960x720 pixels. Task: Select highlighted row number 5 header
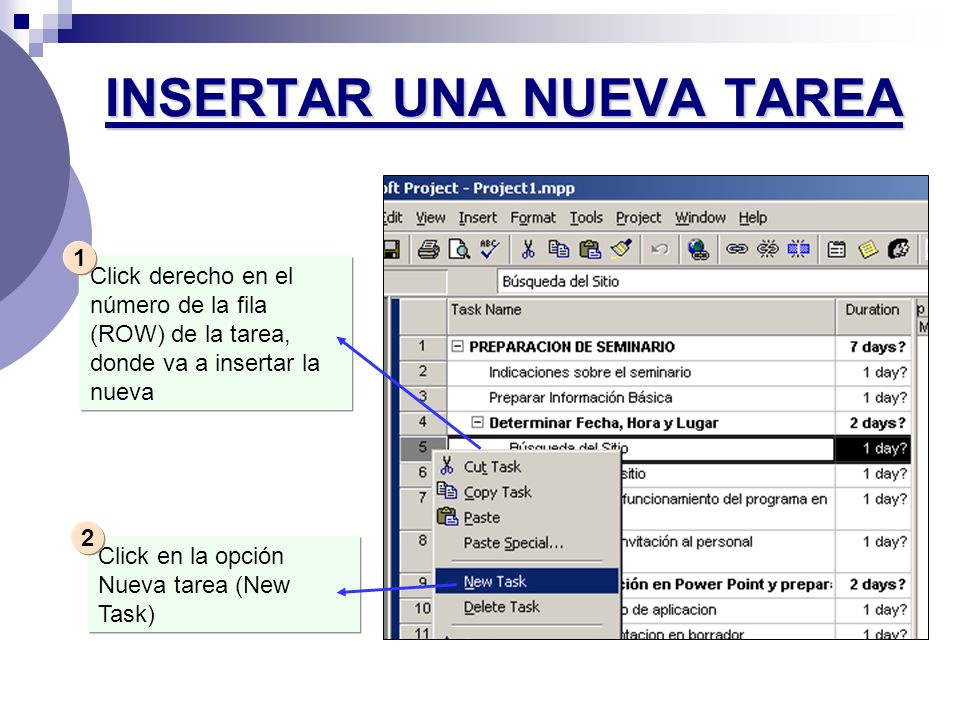[423, 448]
